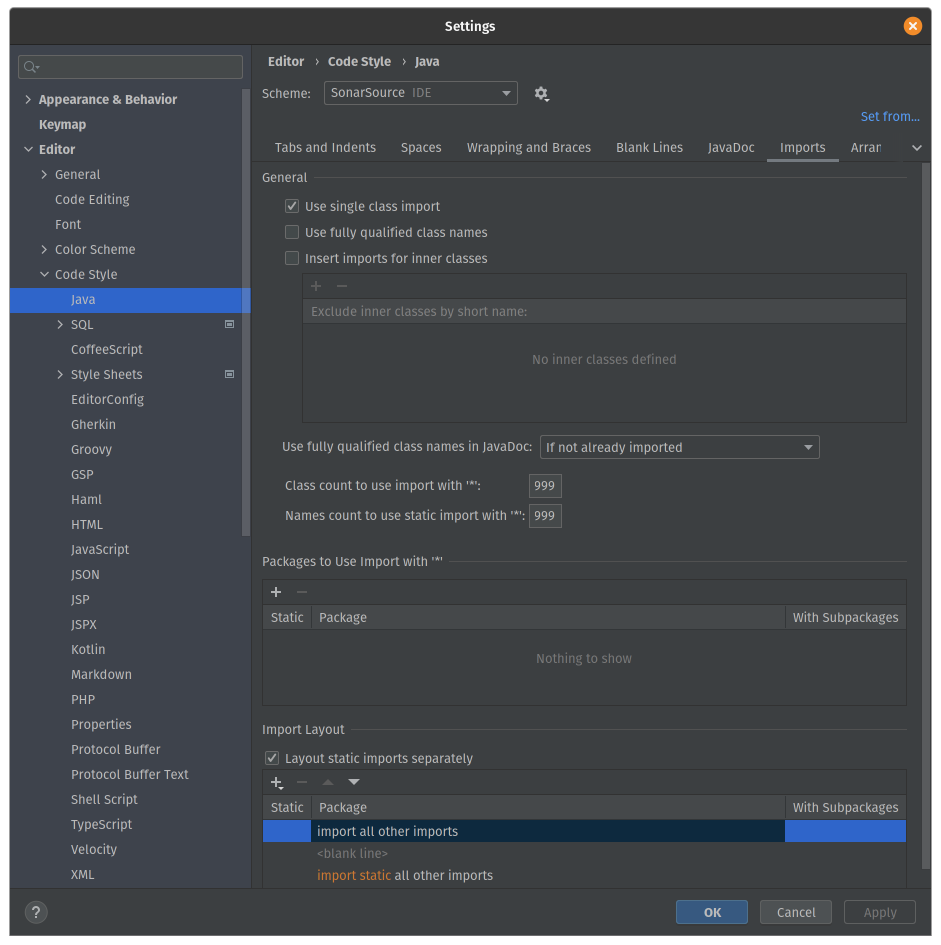941x945 pixels.
Task: Toggle Layout static imports separately
Action: 272,758
